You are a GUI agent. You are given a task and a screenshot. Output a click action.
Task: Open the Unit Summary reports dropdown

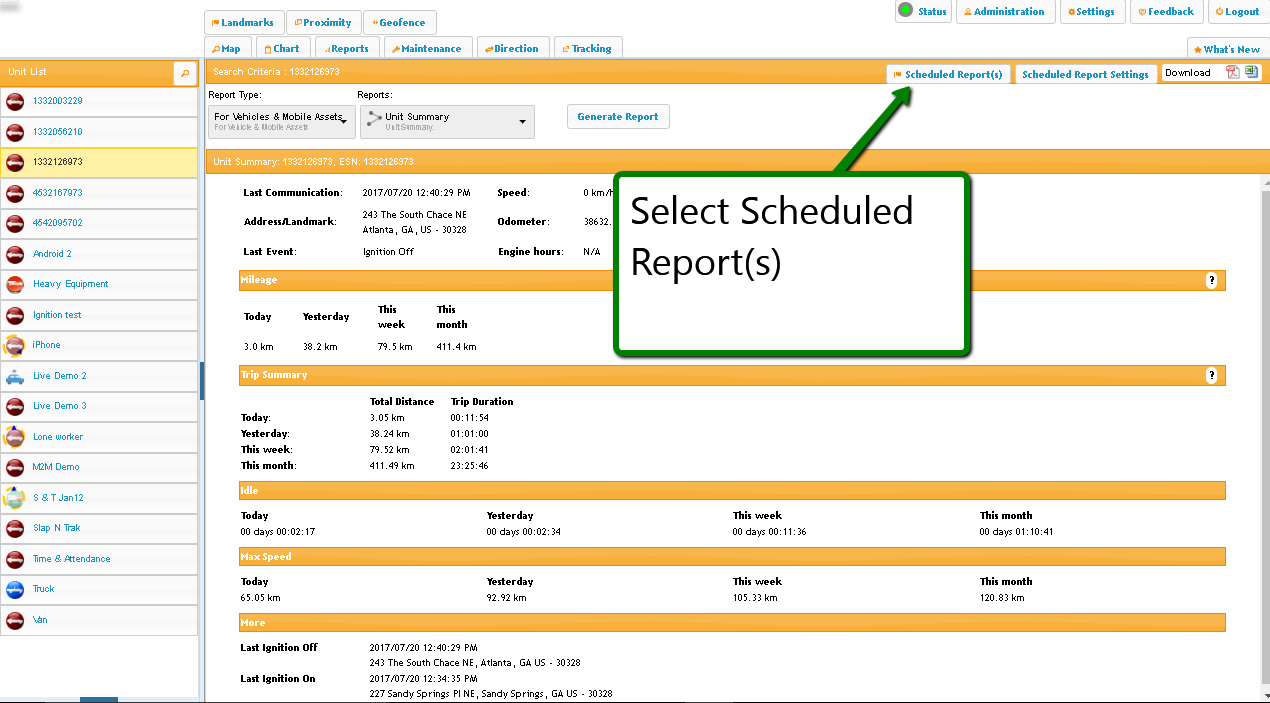click(x=447, y=121)
